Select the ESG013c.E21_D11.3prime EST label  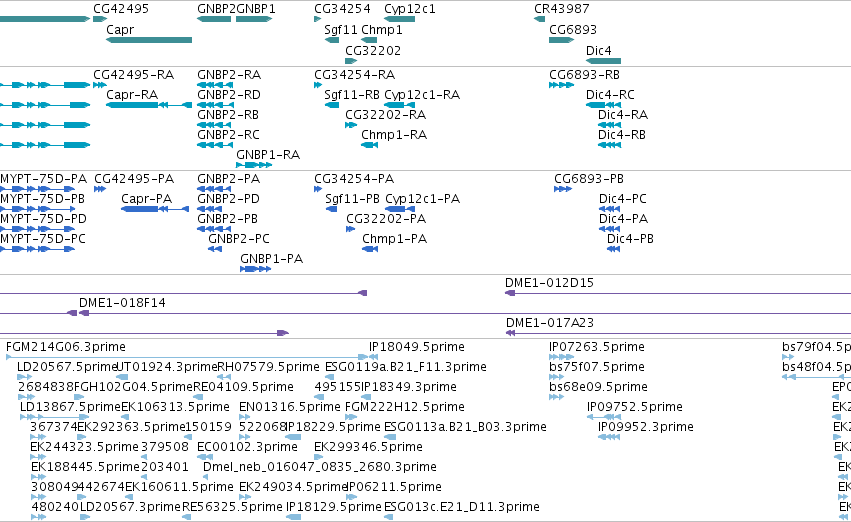coord(462,507)
